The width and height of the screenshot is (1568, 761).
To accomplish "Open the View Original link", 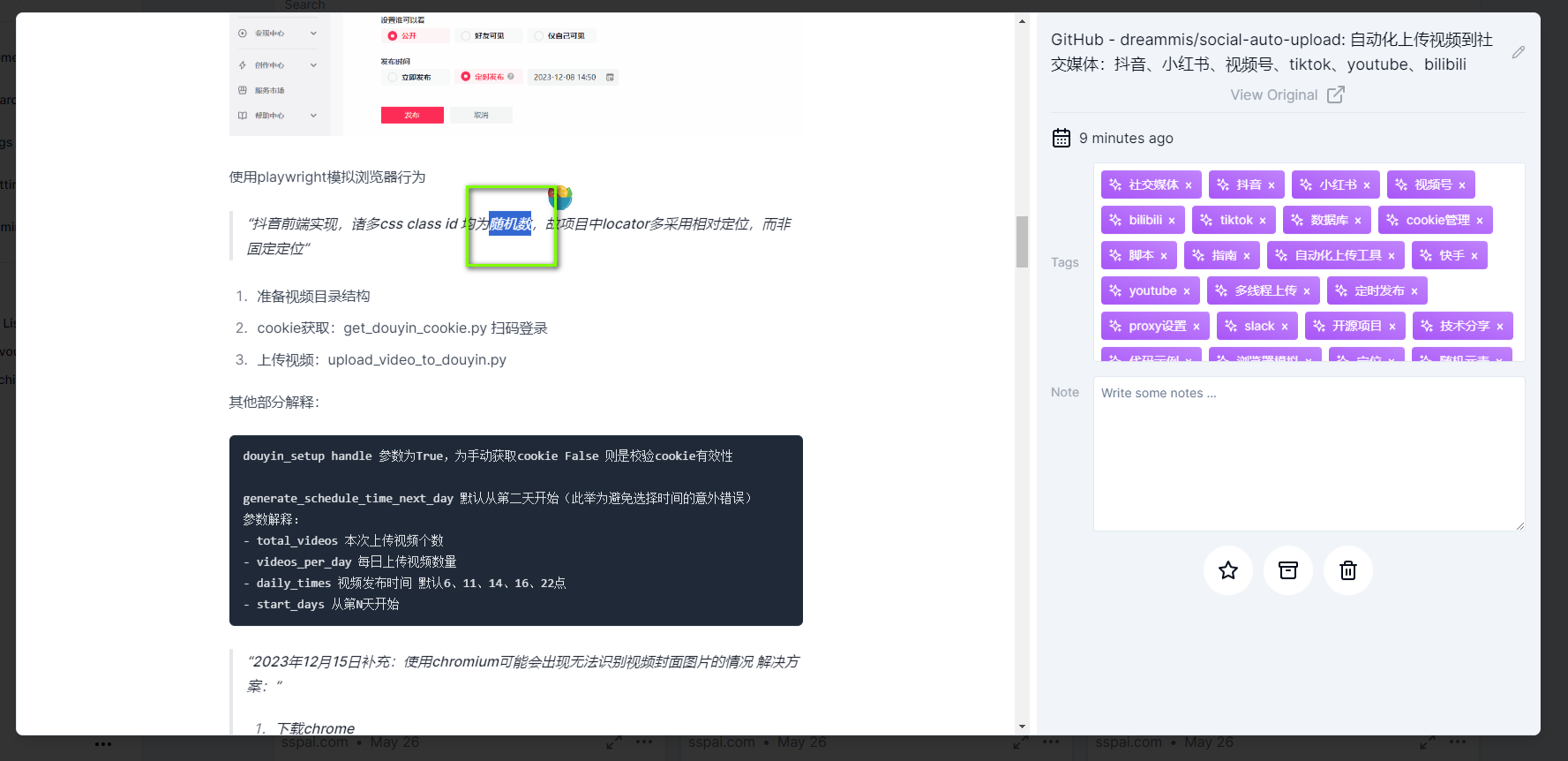I will tap(1287, 94).
